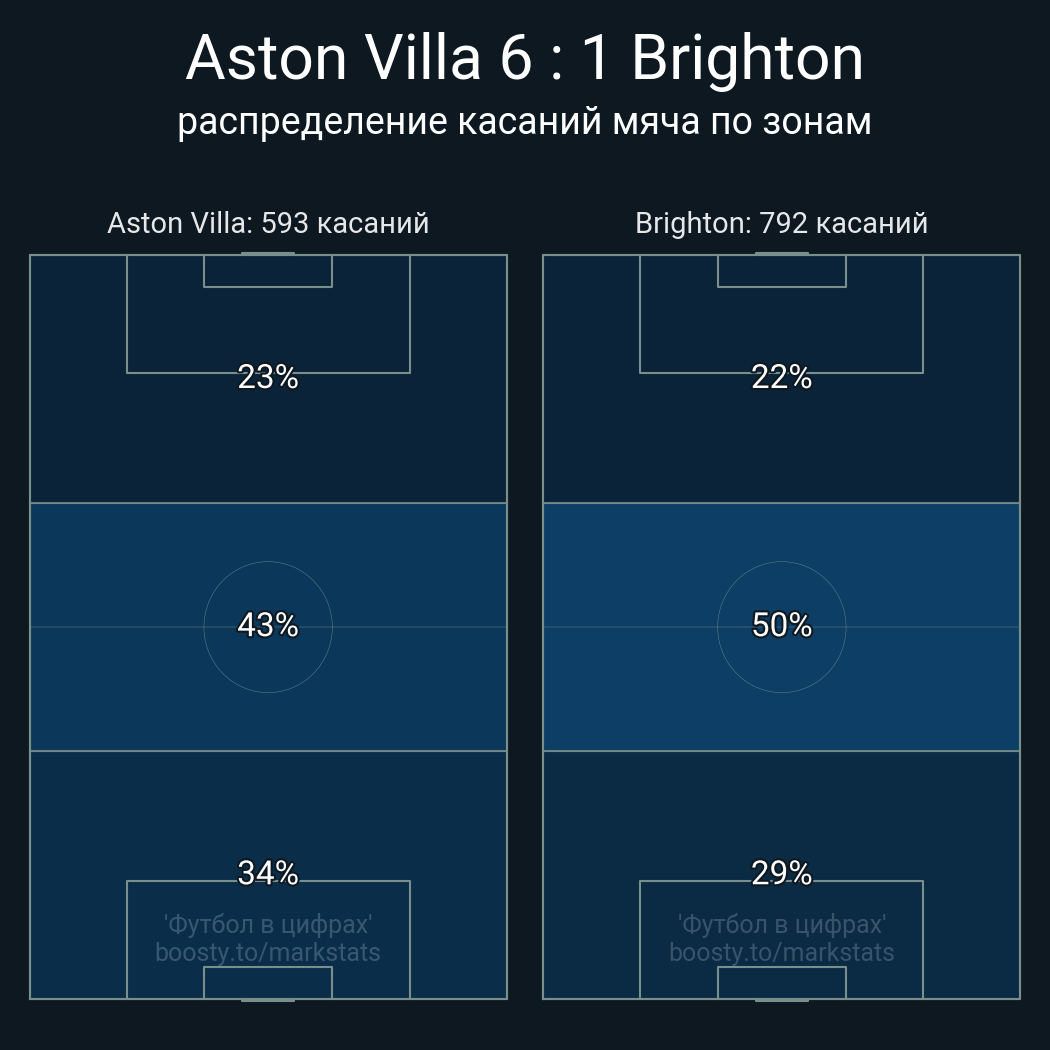
Task: Click the Brighton 792 касаний label
Action: tap(781, 223)
